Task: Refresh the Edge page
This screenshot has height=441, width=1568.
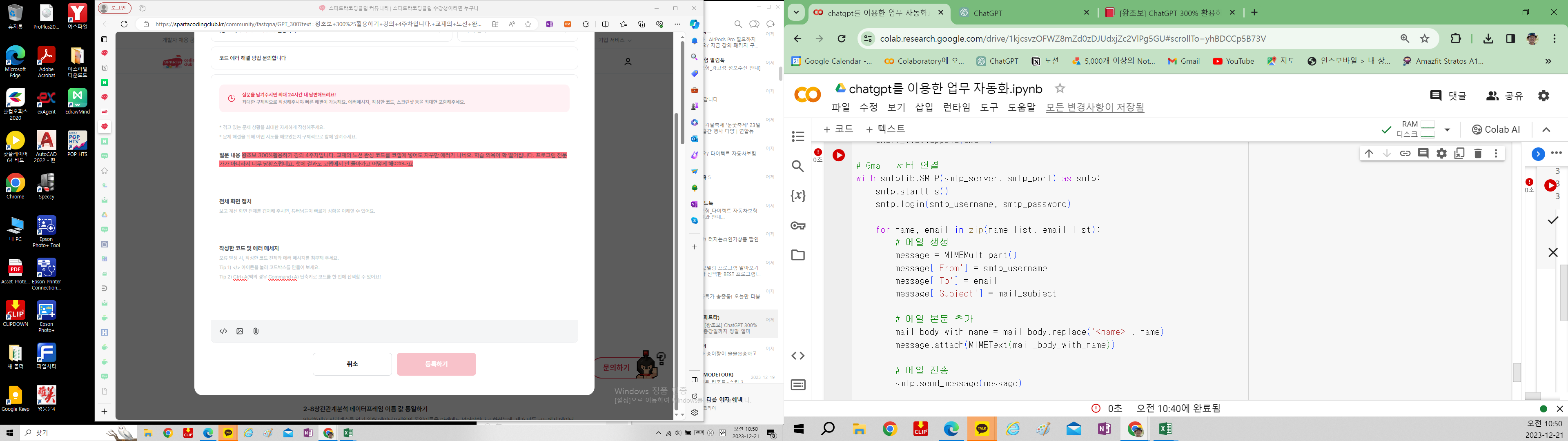Action: pos(124,24)
